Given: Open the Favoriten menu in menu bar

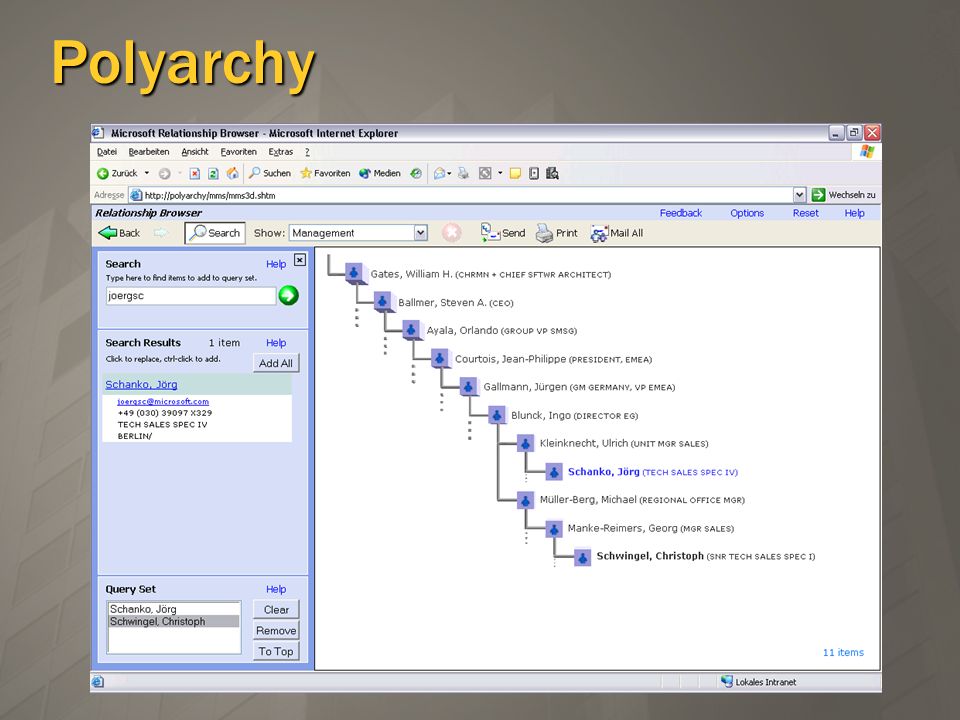Looking at the screenshot, I should pos(239,152).
